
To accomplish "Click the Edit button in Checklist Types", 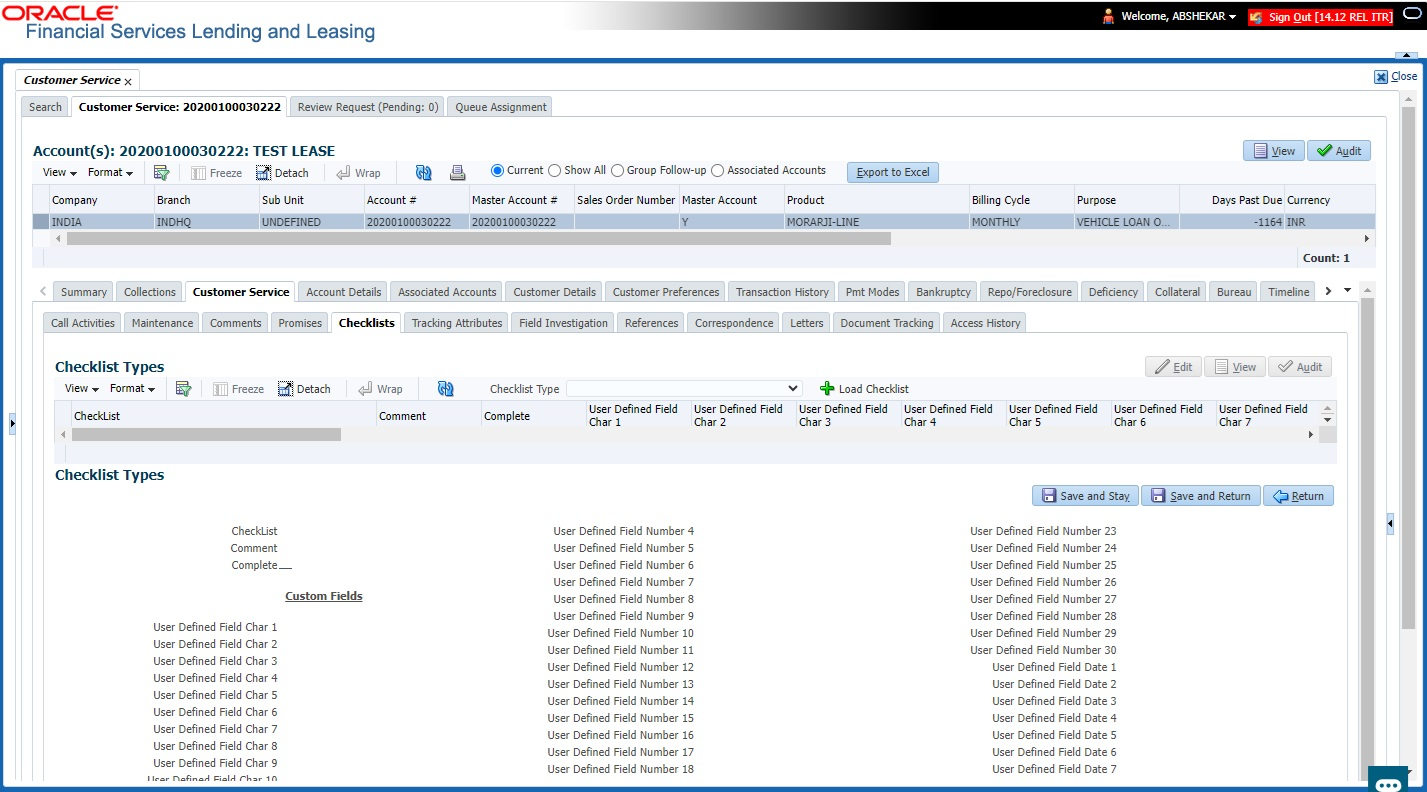I will [x=1173, y=367].
